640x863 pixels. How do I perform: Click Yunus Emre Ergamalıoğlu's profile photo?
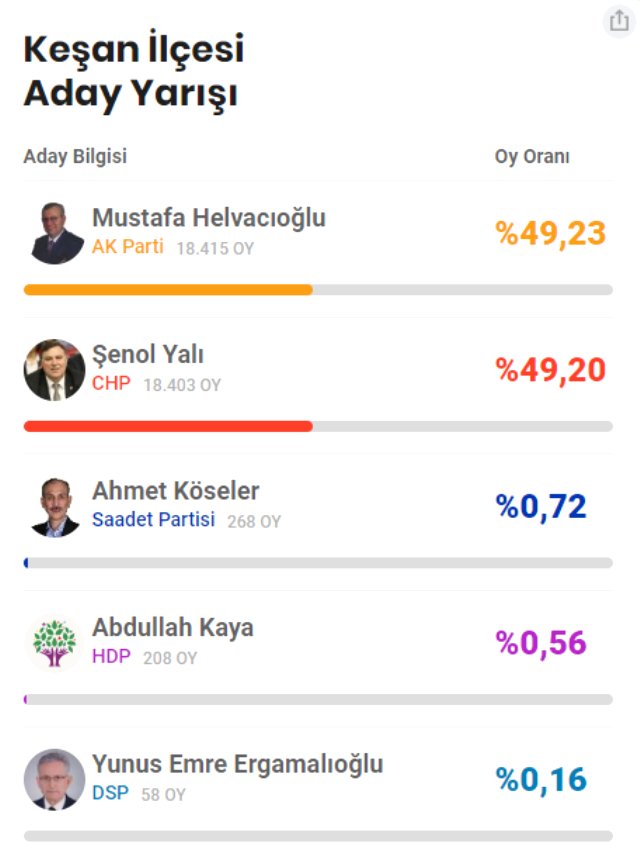click(x=54, y=779)
